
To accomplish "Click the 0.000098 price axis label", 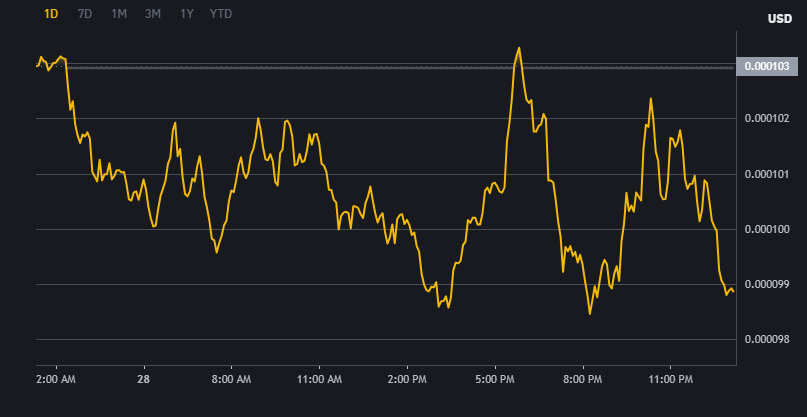I will [x=767, y=339].
